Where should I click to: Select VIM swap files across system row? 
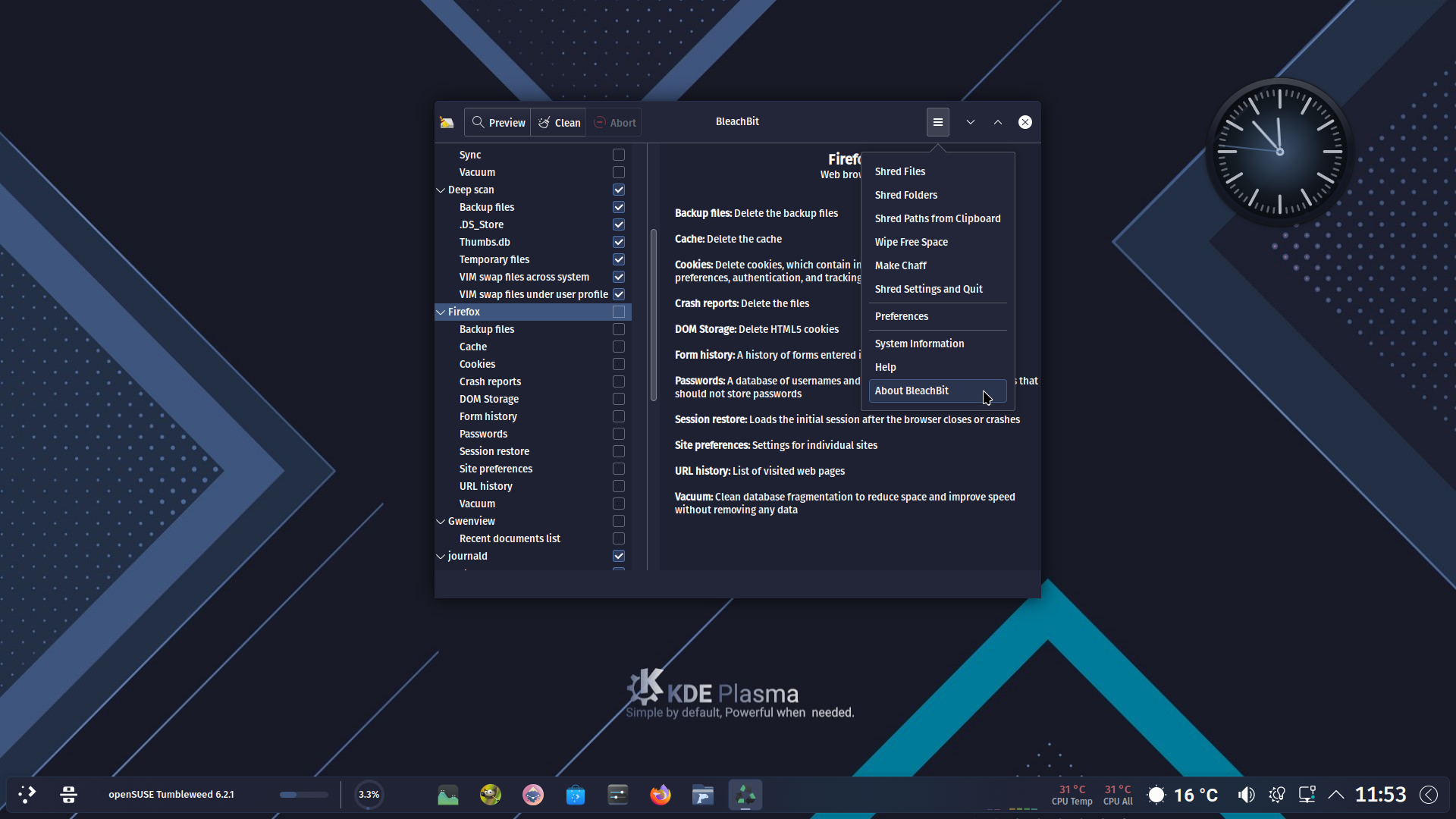[533, 277]
